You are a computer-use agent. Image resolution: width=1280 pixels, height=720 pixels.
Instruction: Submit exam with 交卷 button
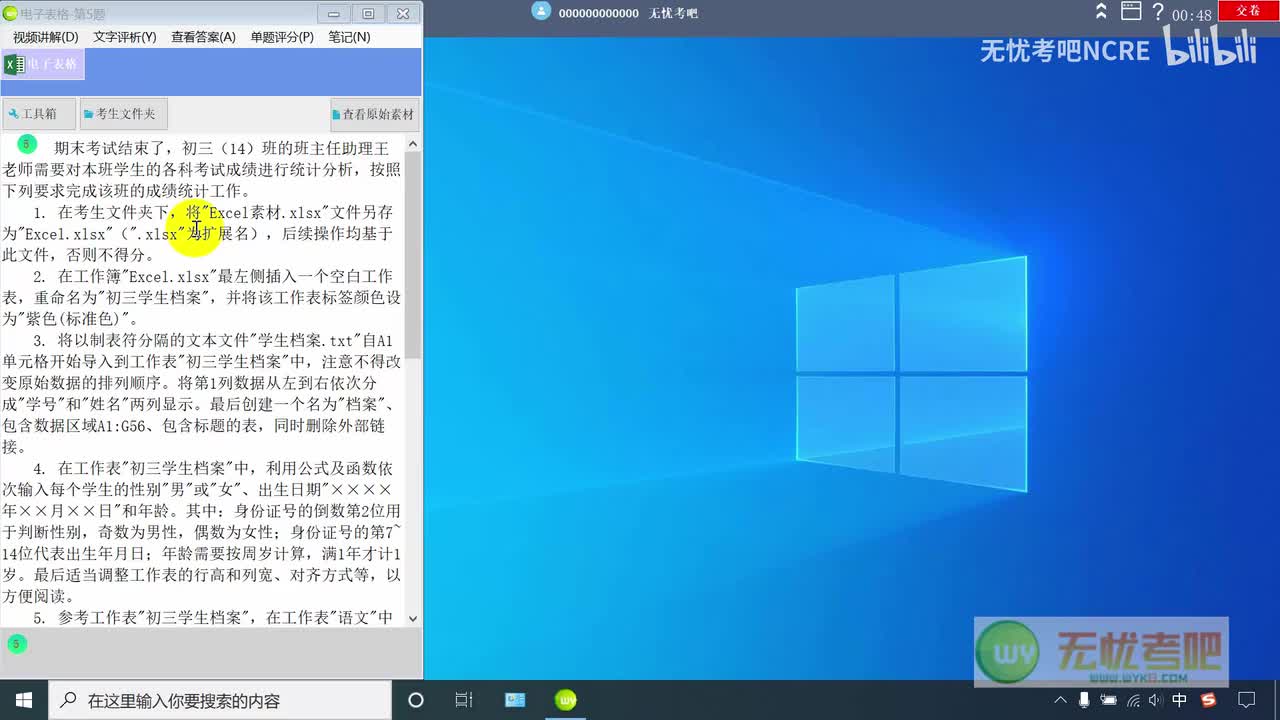[1248, 10]
